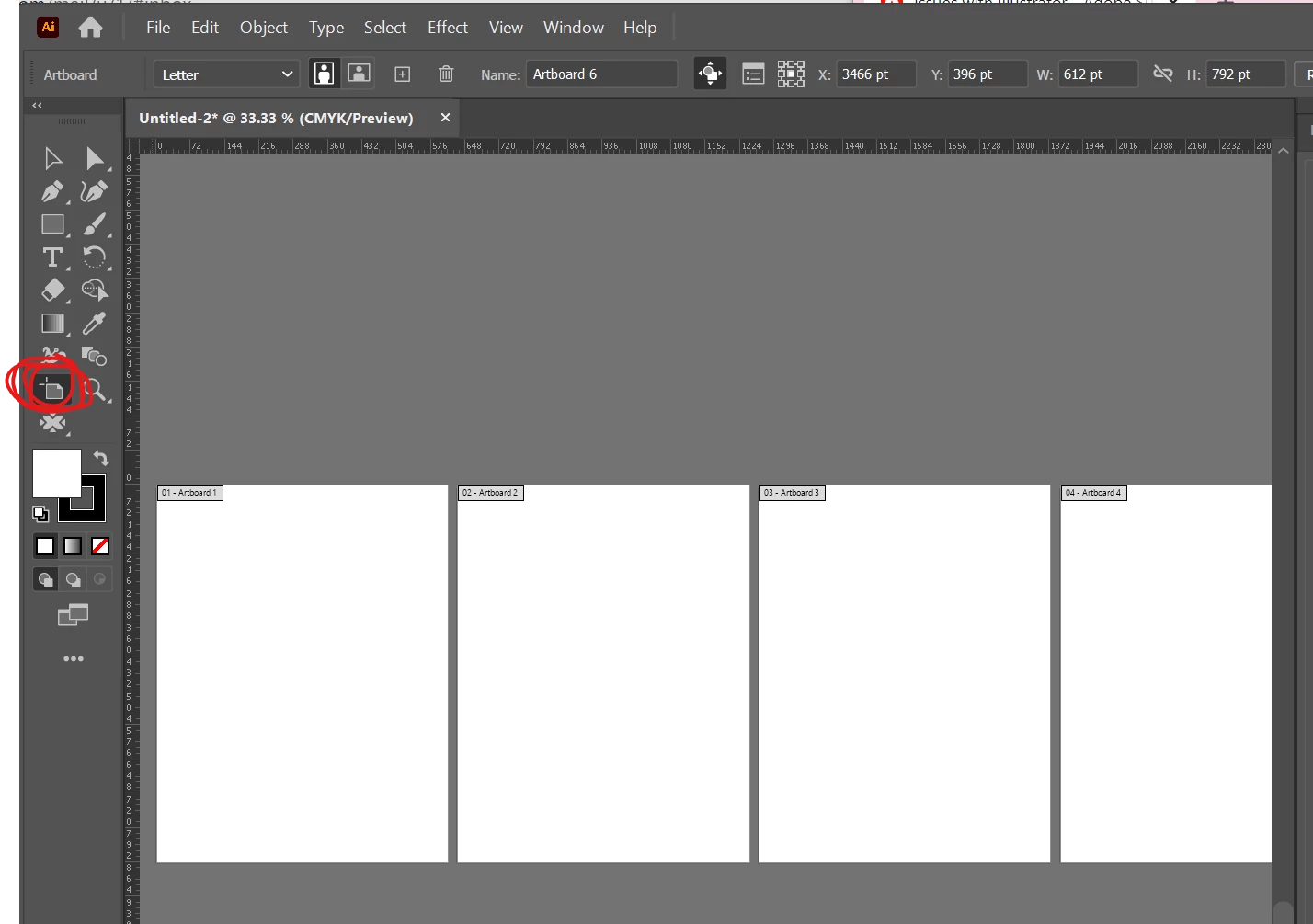Select the Rotate tool
Viewport: 1313px width, 924px height.
point(94,257)
